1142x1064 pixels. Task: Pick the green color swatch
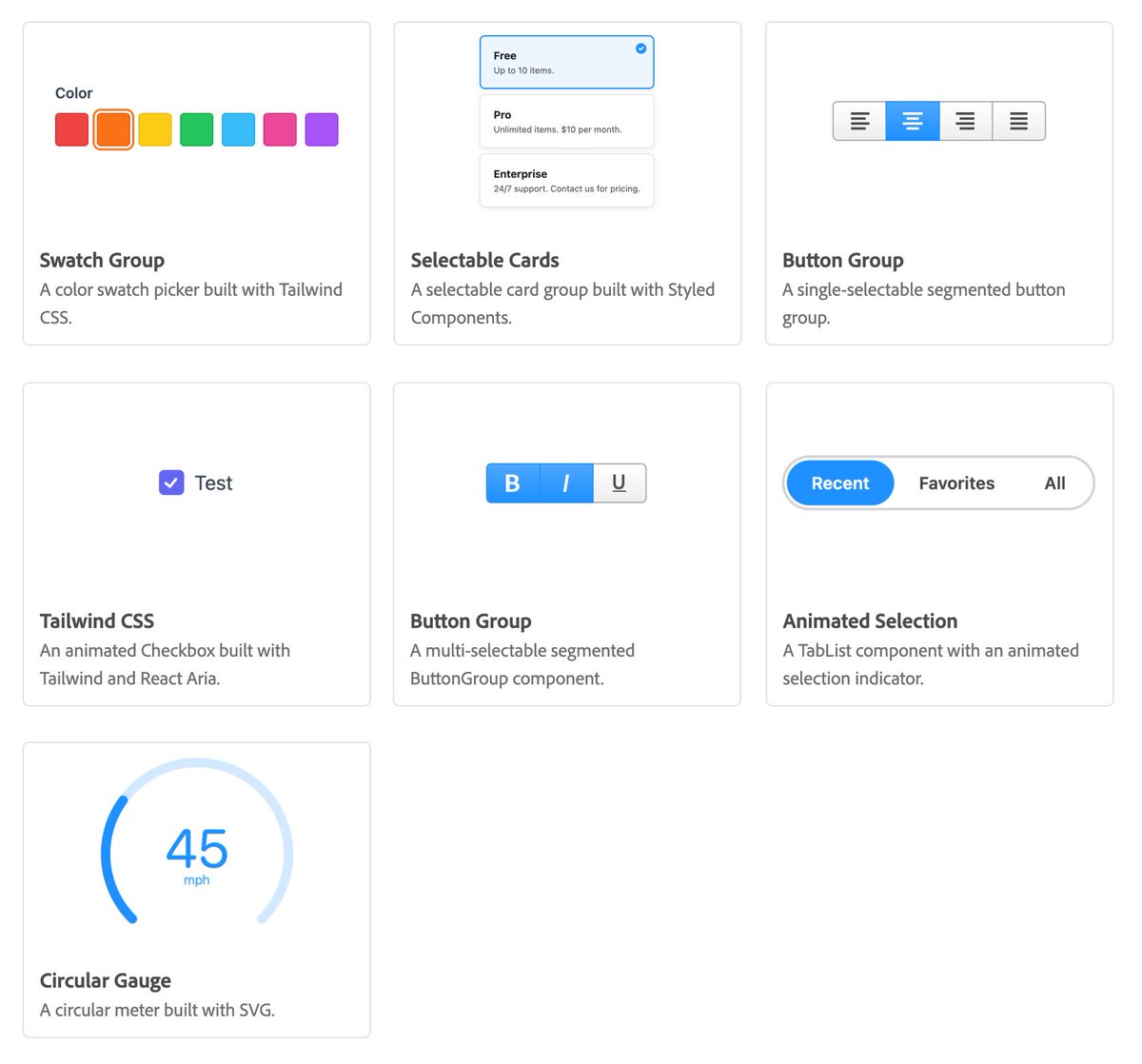pos(197,129)
